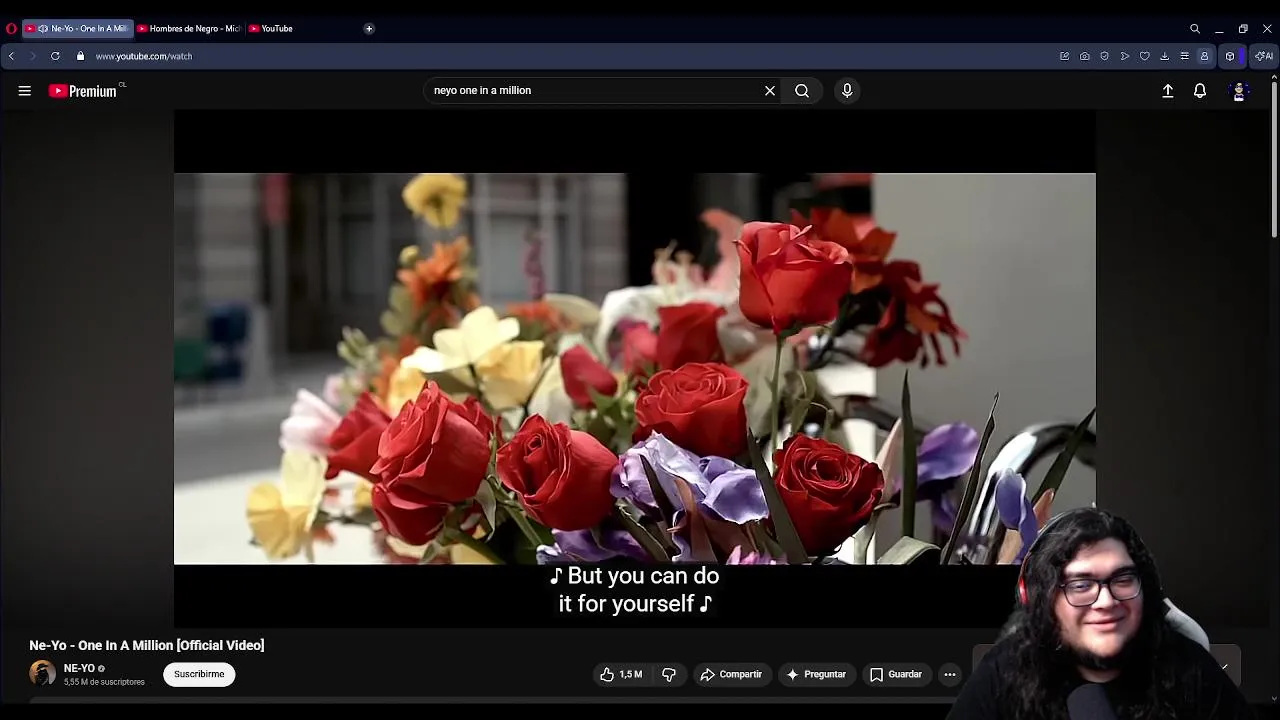Go to YouTube Premium home logo
Viewport: 1280px width, 720px height.
pos(83,91)
